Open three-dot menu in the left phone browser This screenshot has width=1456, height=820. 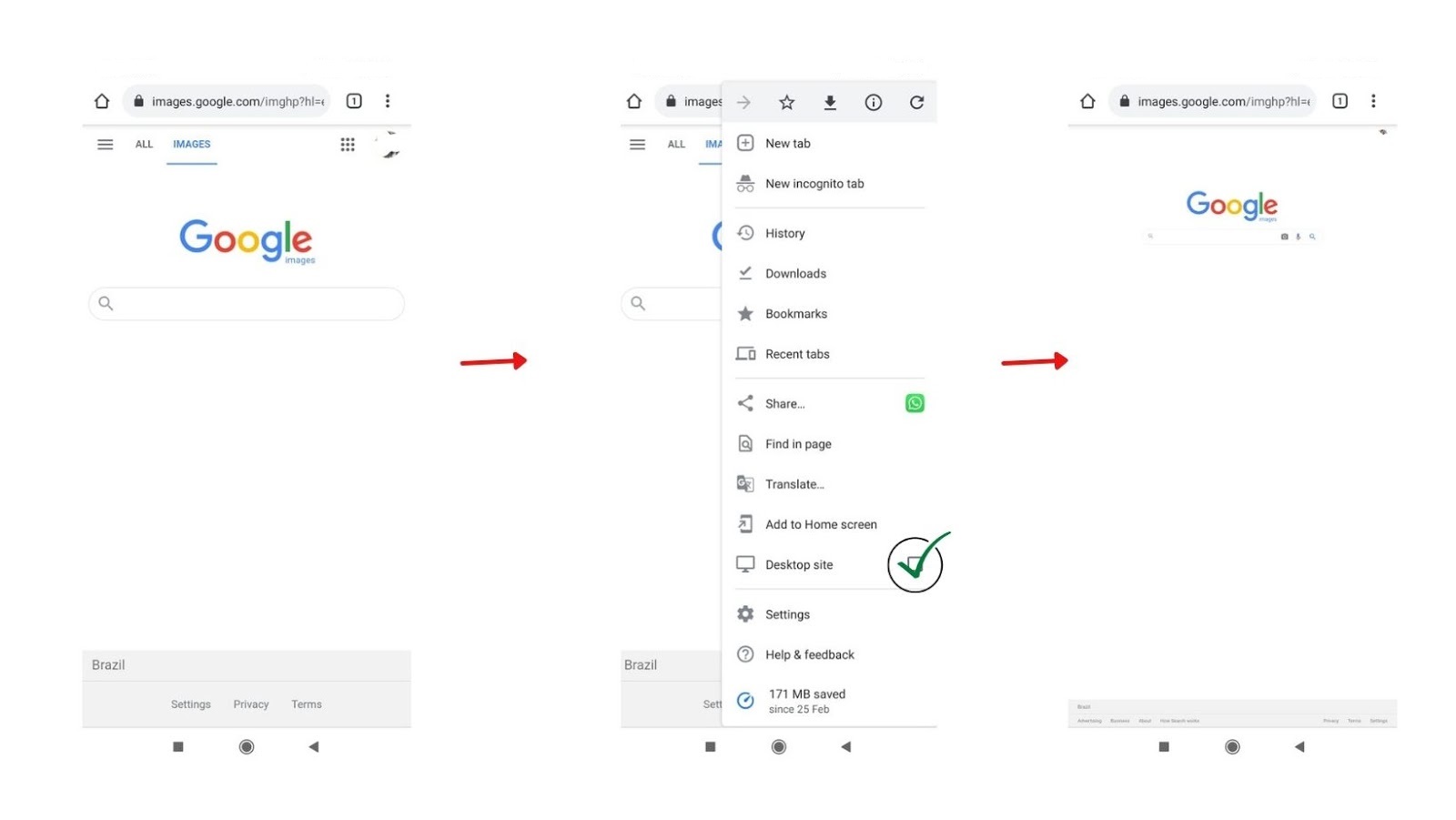tap(388, 101)
